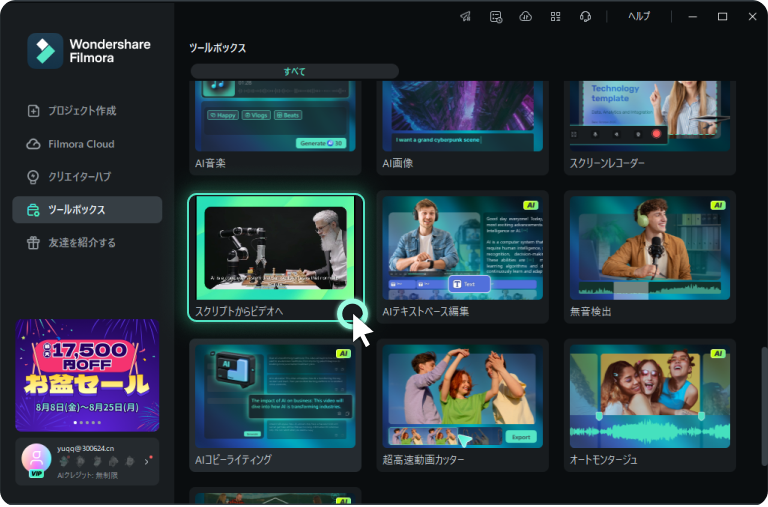Launch 無音検出 tool
The height and width of the screenshot is (507, 768).
click(x=649, y=257)
